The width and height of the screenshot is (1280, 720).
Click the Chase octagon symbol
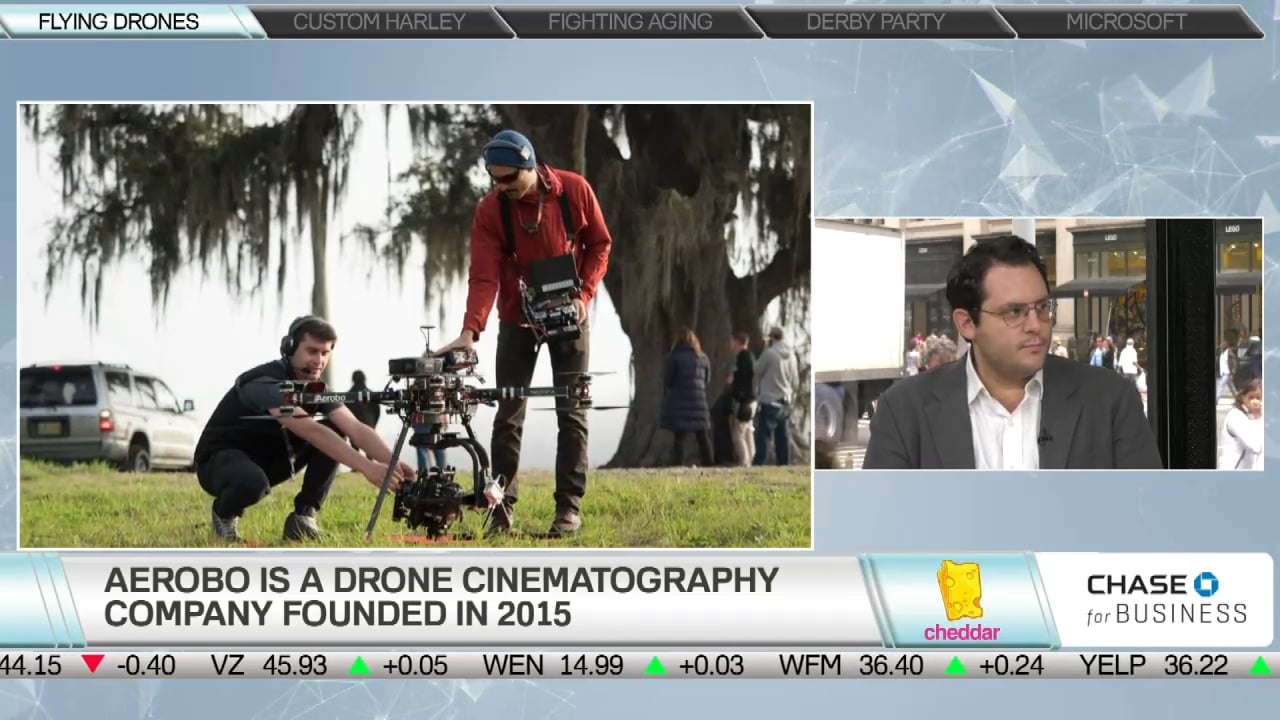1205,584
